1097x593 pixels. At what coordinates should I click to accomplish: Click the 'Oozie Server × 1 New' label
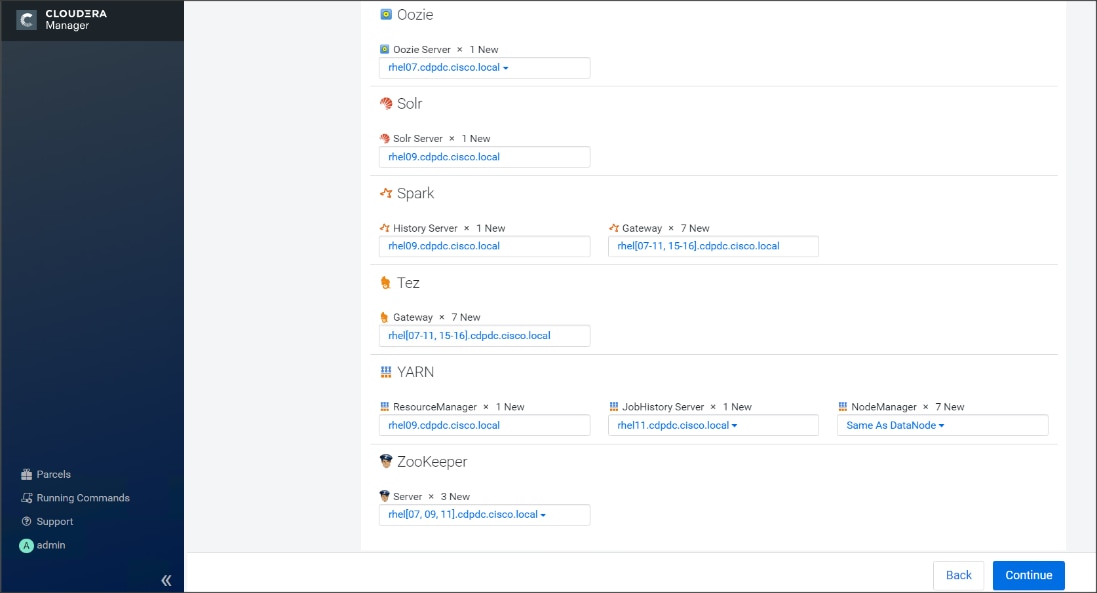click(x=445, y=50)
